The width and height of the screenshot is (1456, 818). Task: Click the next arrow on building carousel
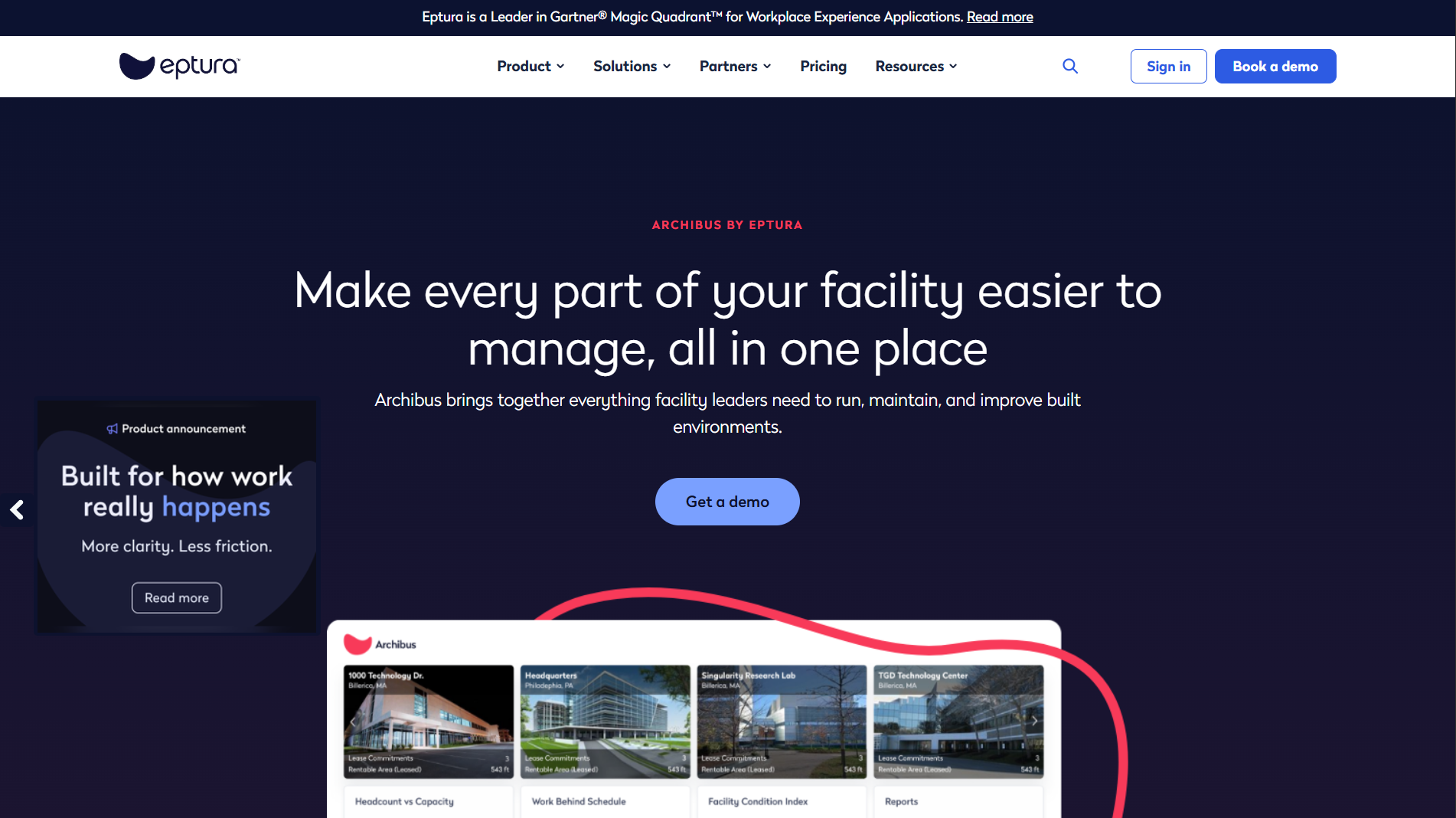(x=1034, y=721)
